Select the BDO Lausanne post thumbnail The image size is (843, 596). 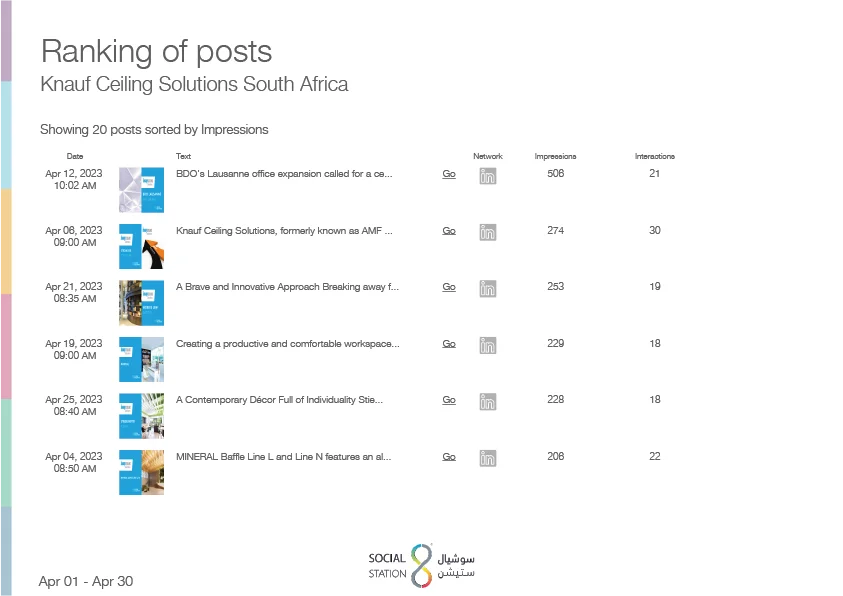pos(141,190)
